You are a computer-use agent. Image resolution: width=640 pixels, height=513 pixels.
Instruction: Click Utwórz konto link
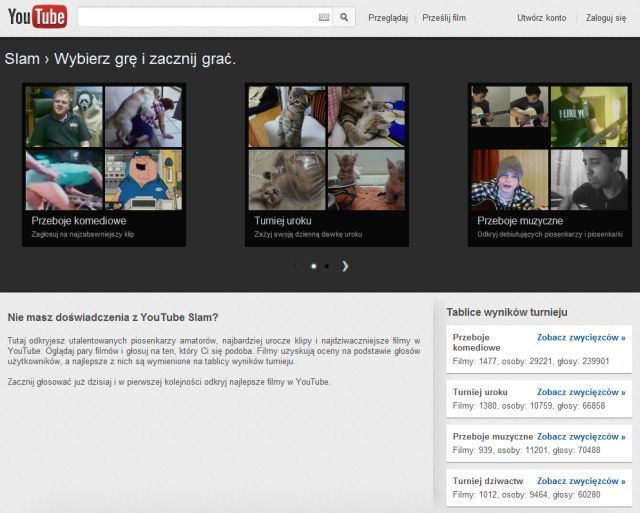[541, 18]
